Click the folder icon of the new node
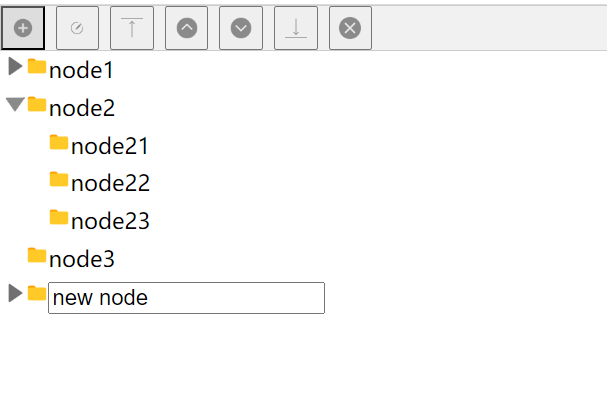The width and height of the screenshot is (607, 402). click(37, 293)
